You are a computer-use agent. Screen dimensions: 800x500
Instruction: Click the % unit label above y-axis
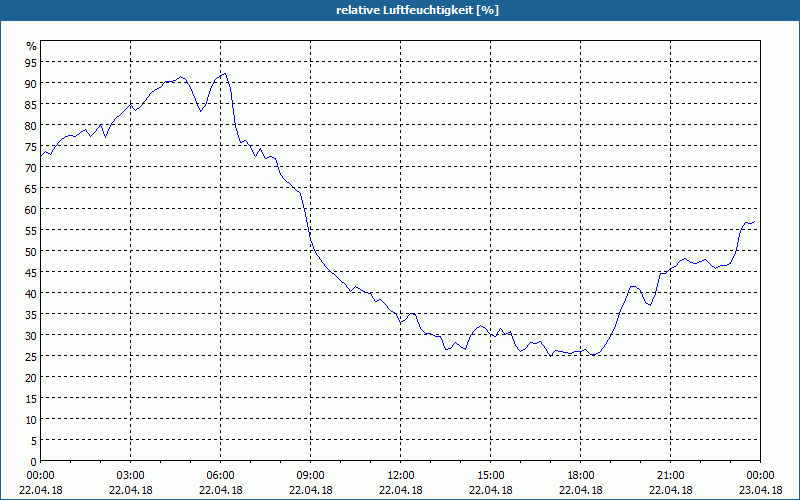click(32, 46)
